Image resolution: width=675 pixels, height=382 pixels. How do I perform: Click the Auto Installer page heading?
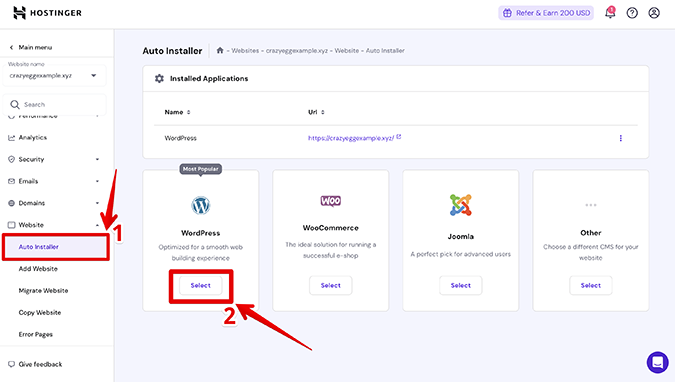(172, 51)
